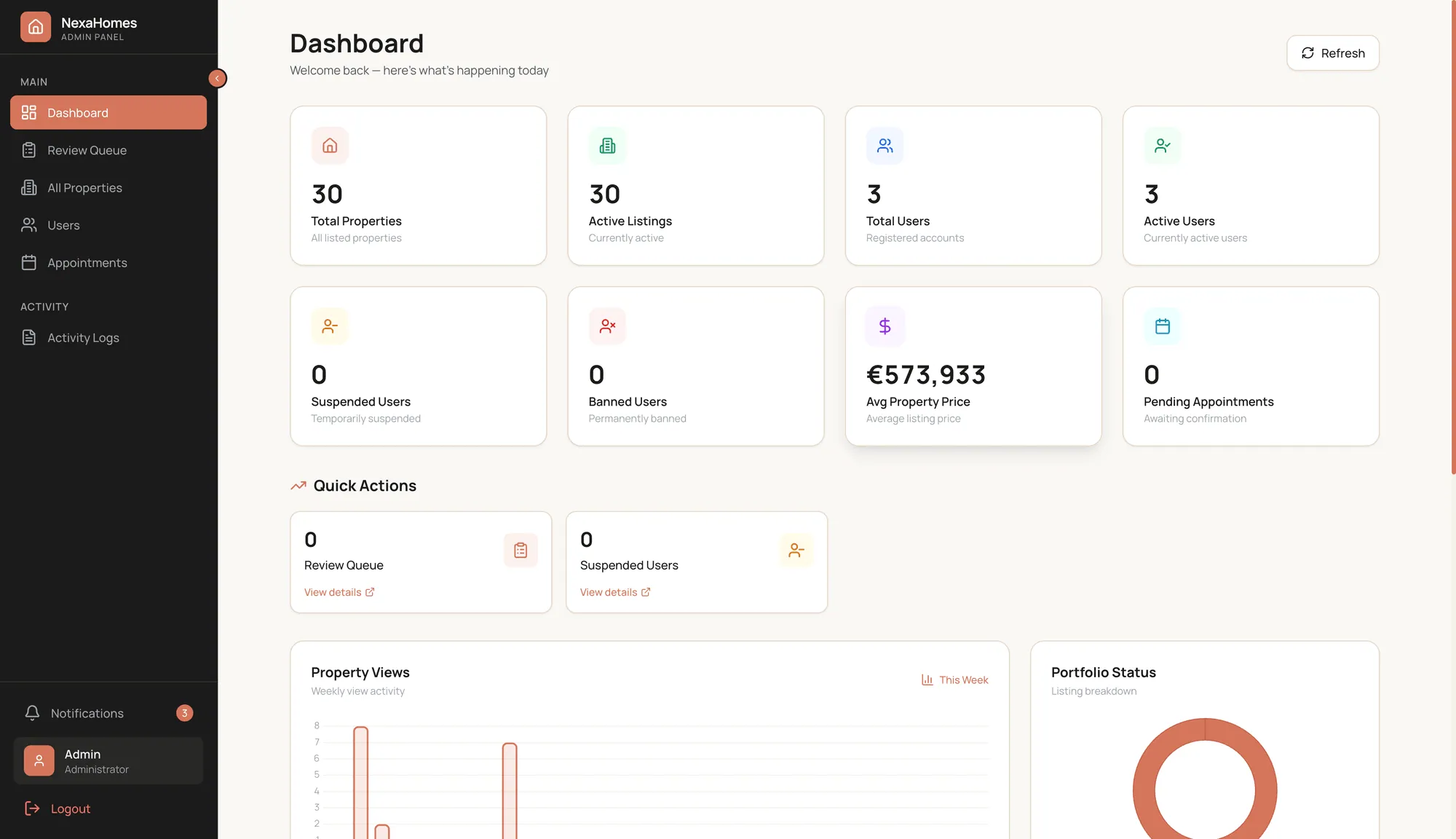The width and height of the screenshot is (1456, 839).
Task: Open the Users section
Action: click(108, 225)
